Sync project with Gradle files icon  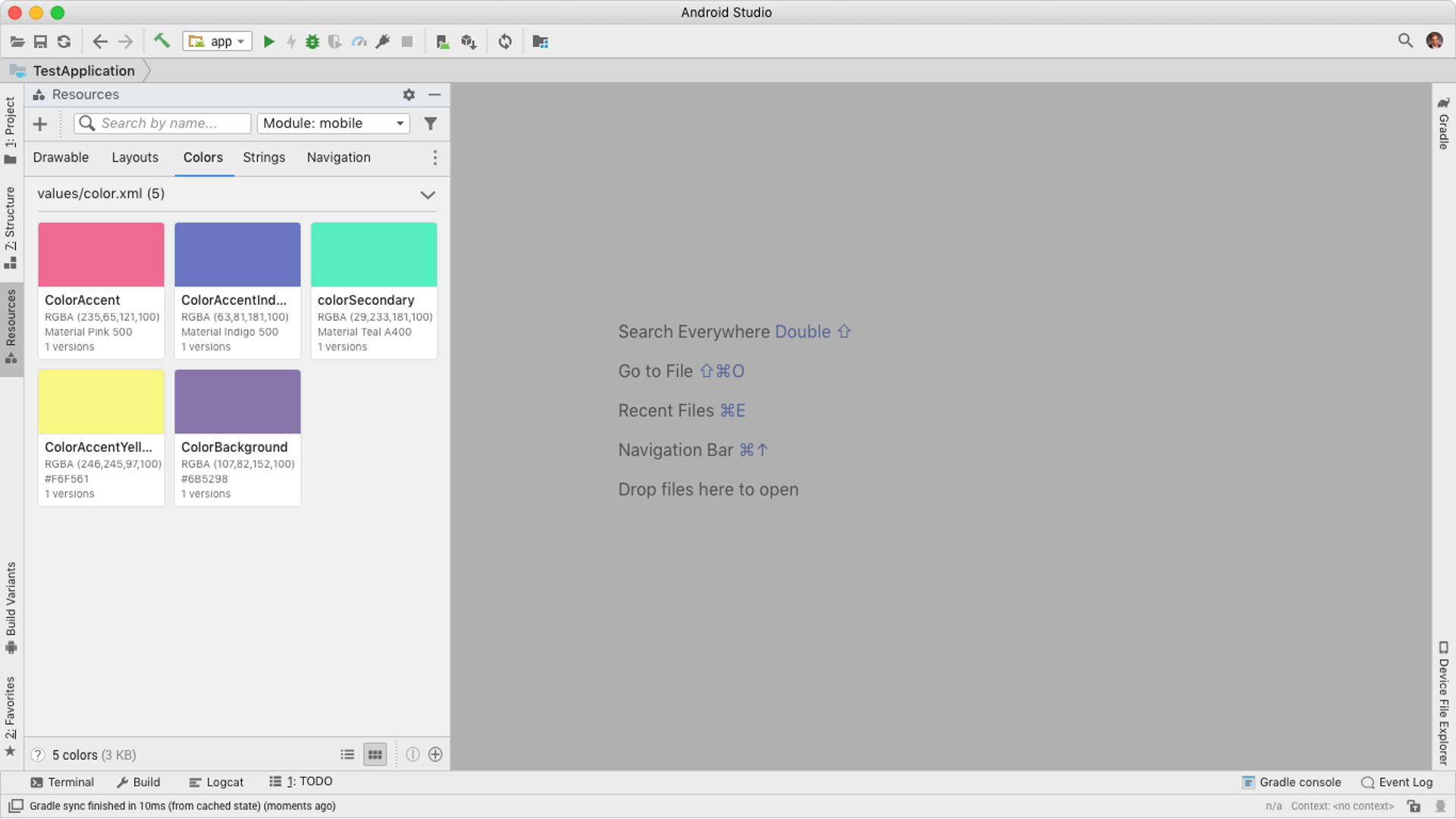pyautogui.click(x=505, y=42)
